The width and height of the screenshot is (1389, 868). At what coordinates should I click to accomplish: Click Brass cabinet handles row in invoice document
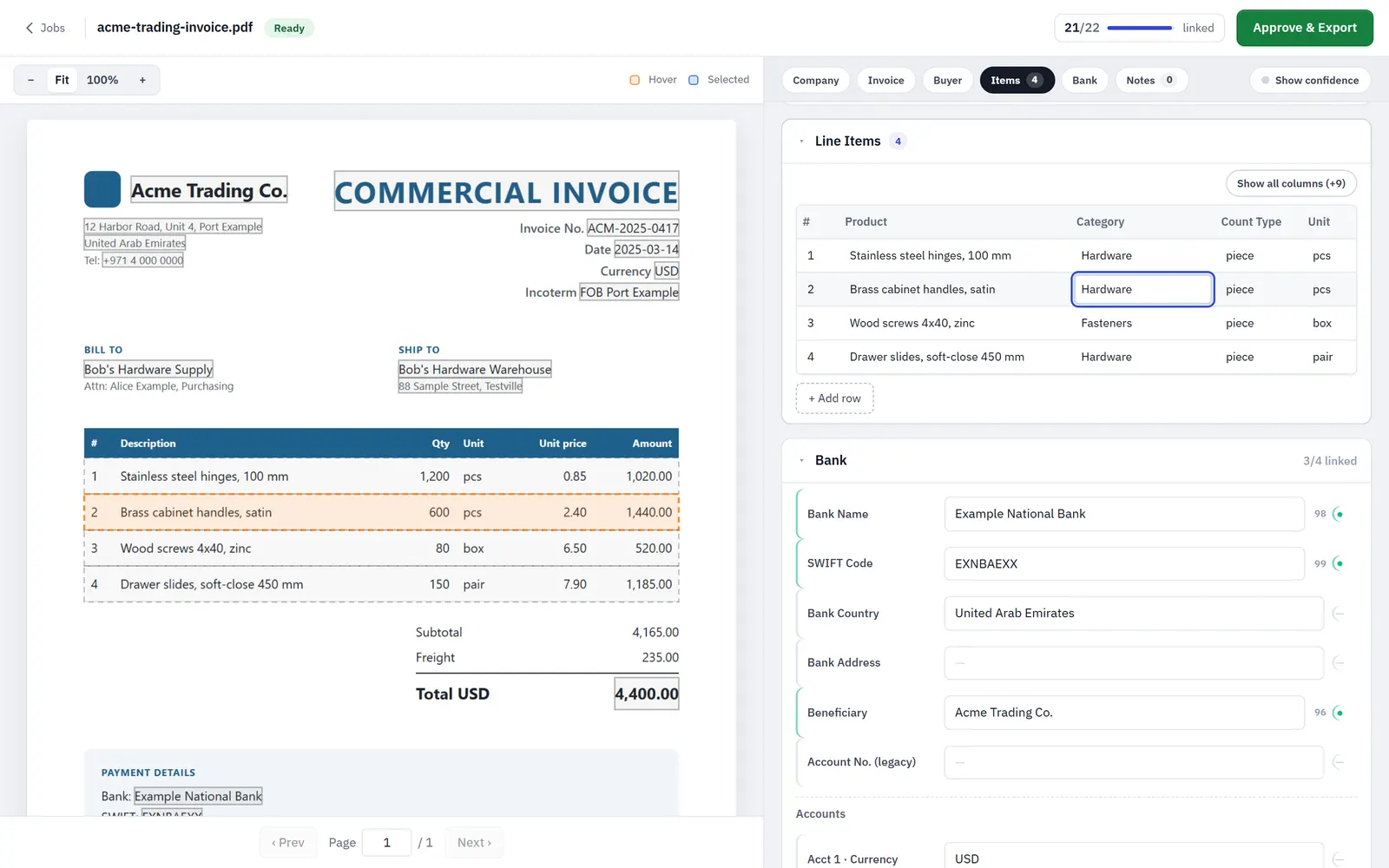(x=381, y=512)
